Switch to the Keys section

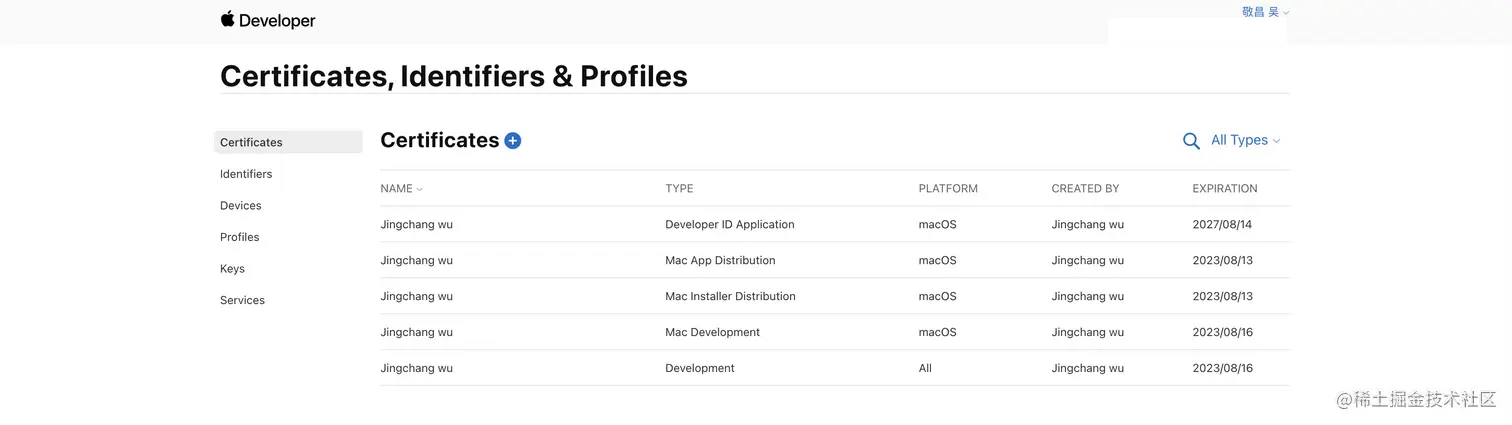[232, 269]
